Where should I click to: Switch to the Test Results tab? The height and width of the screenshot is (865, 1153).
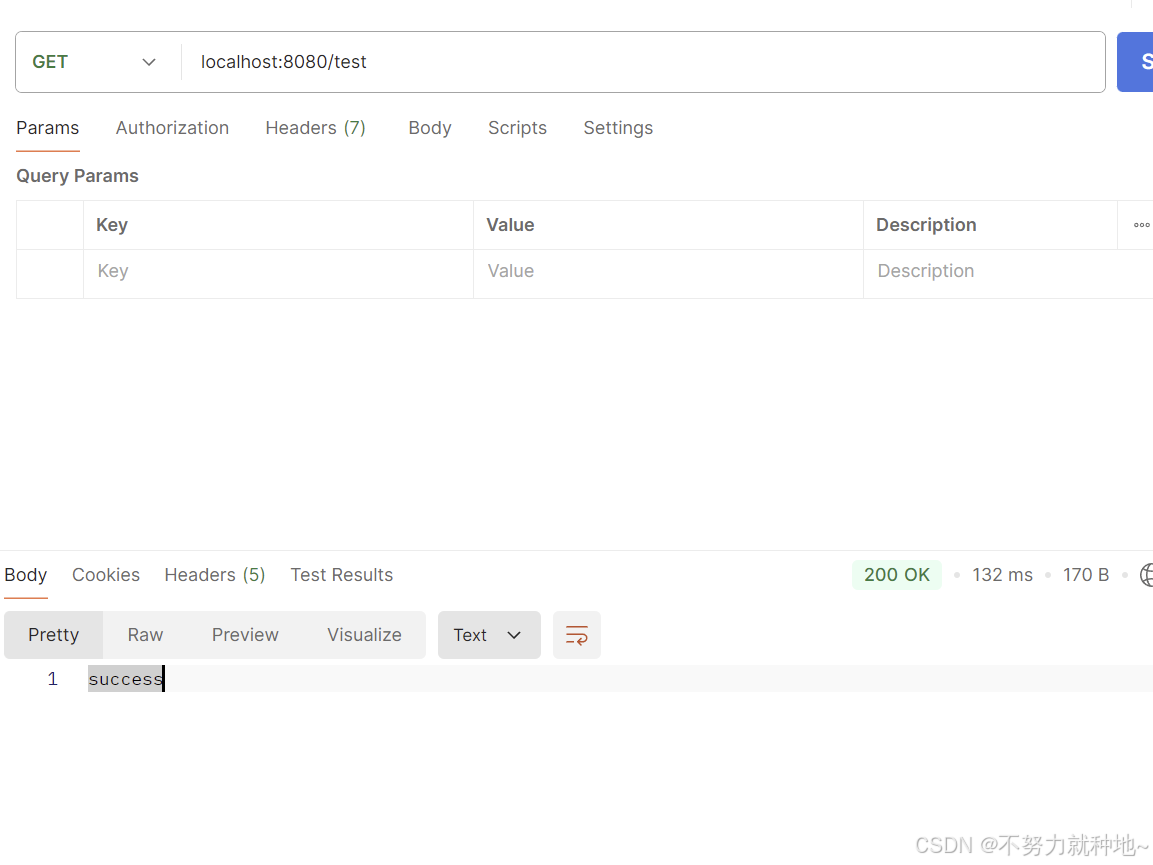tap(341, 575)
